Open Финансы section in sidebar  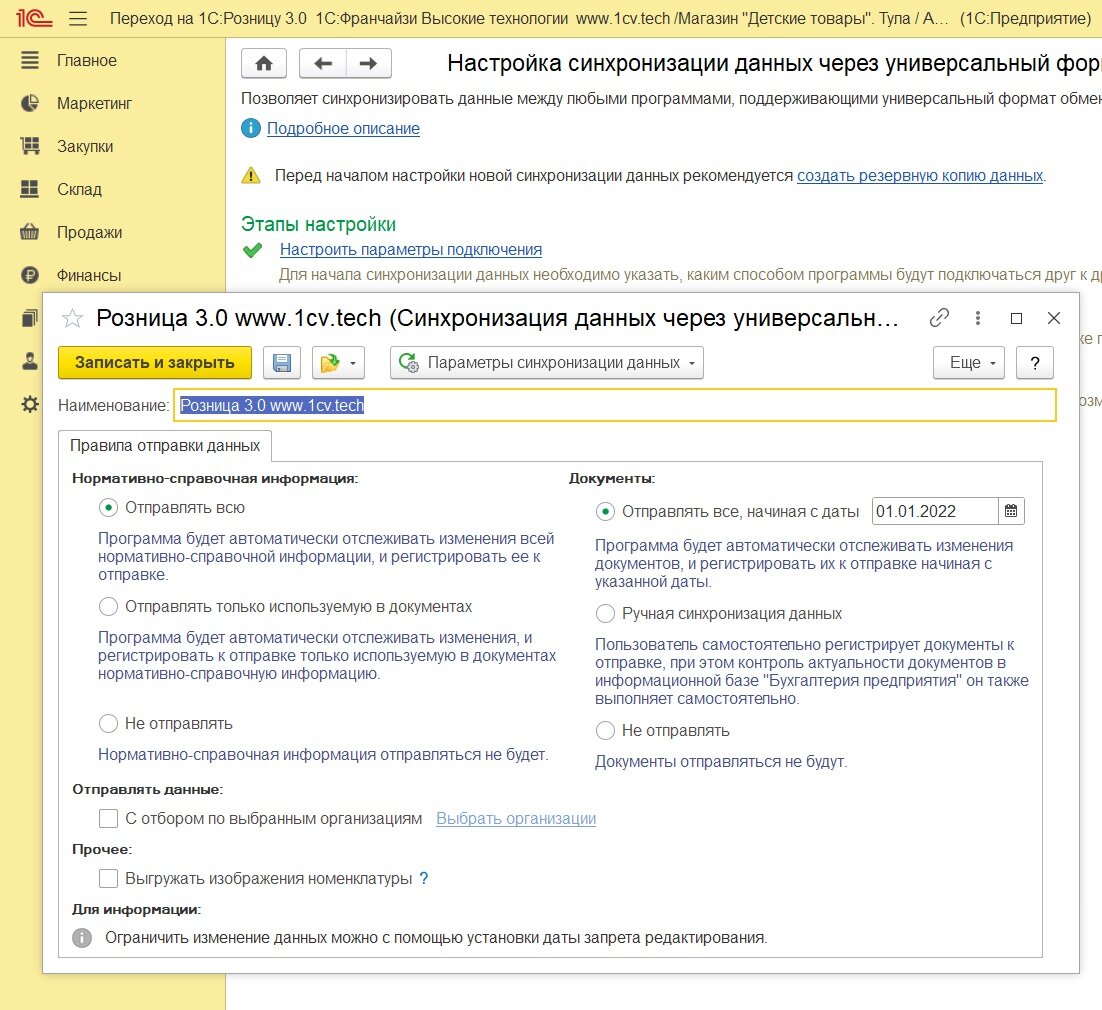pos(89,275)
